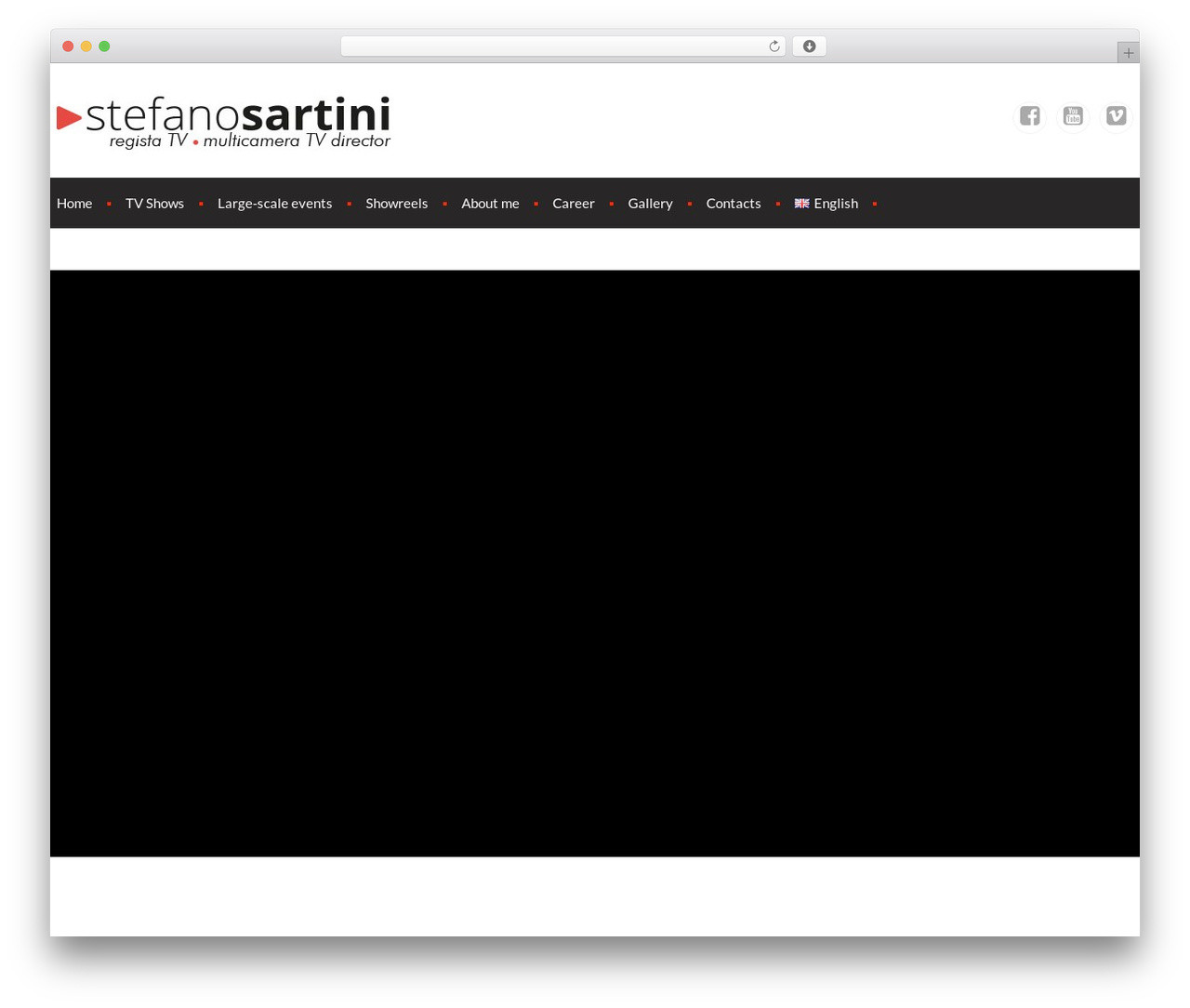Open a new tab with the plus button
The width and height of the screenshot is (1190, 1008).
coord(1128,53)
